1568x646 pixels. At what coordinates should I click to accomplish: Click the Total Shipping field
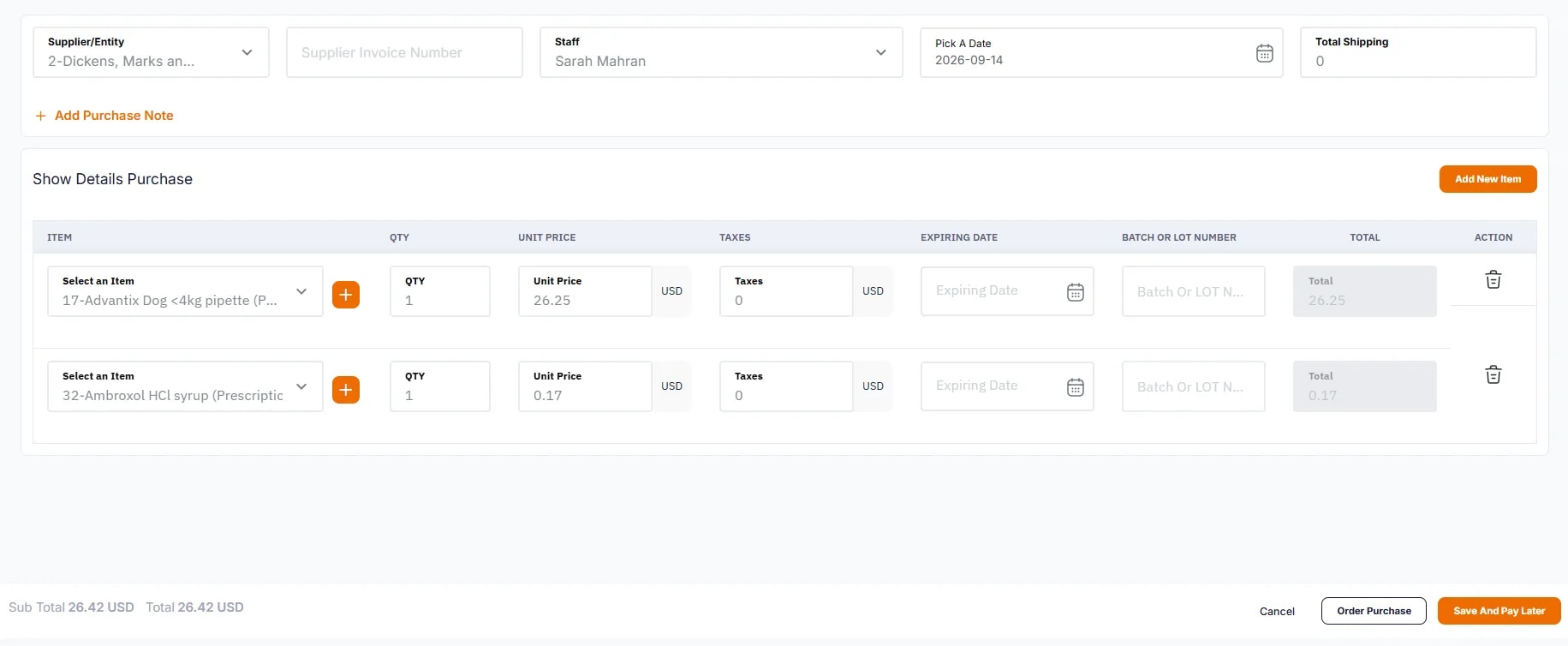[1418, 52]
